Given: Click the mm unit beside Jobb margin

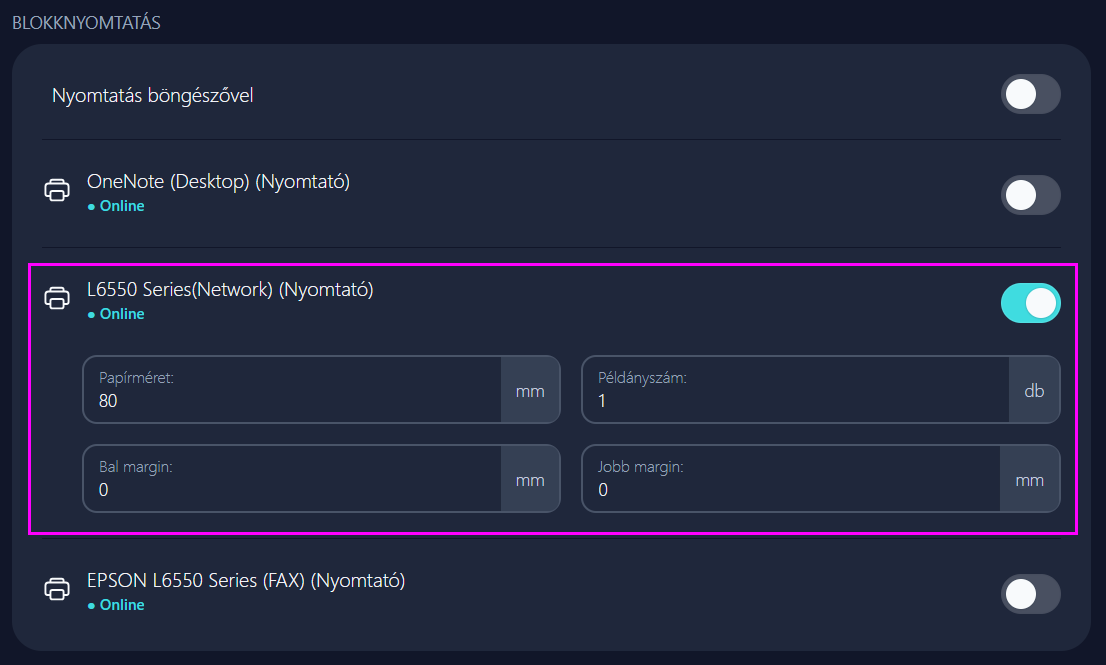Looking at the screenshot, I should coord(1030,480).
